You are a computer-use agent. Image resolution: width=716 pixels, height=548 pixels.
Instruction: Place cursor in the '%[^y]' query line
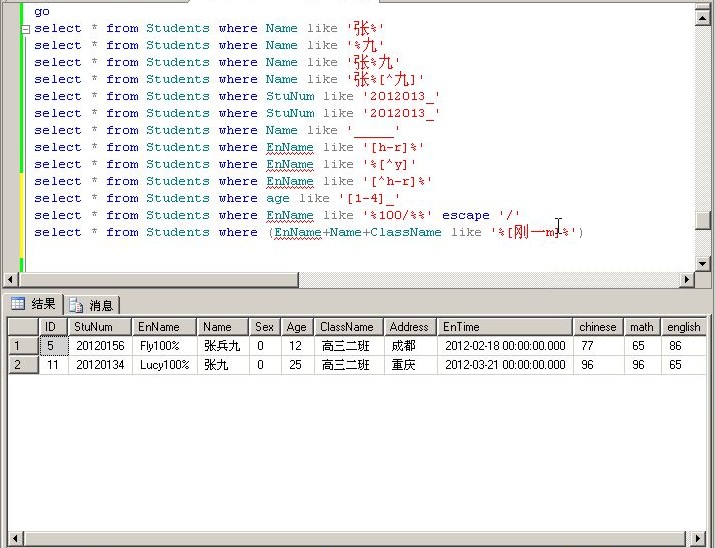click(225, 164)
